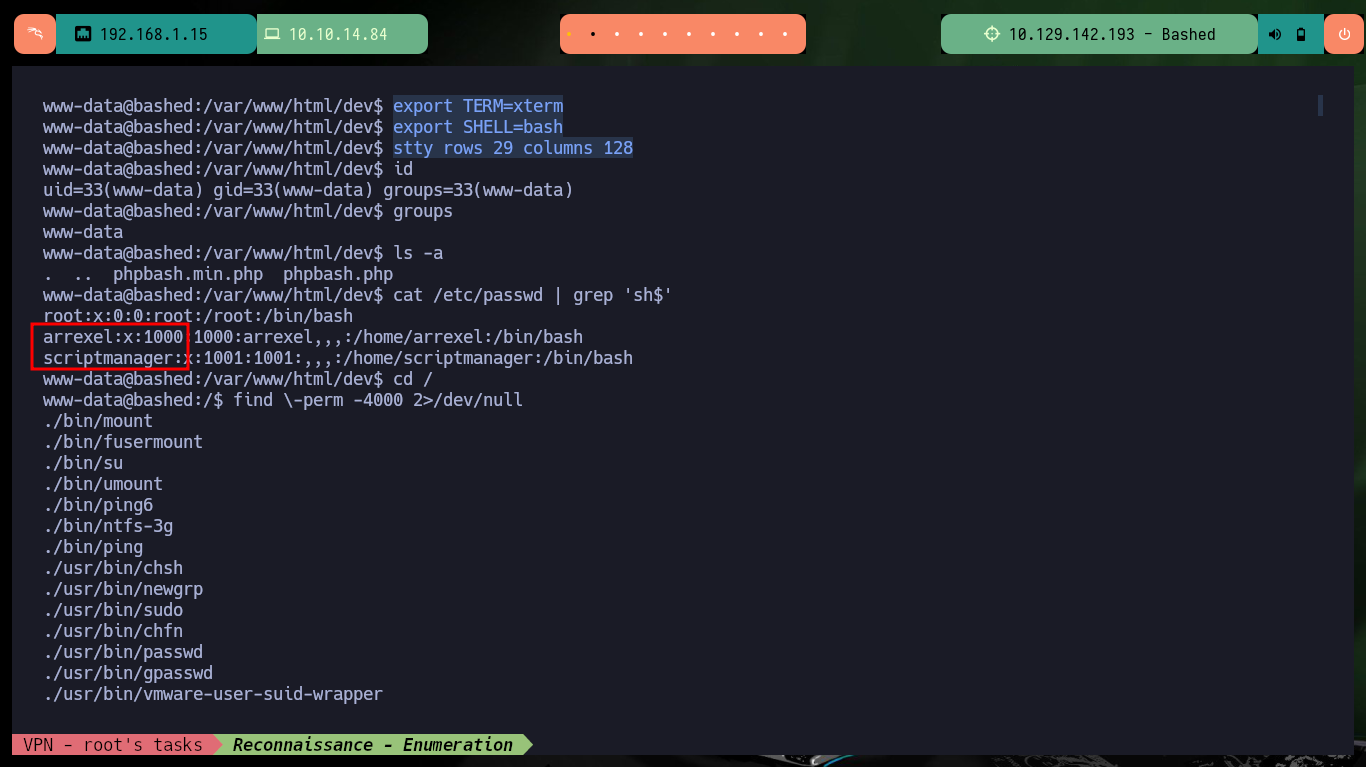Click the 'stty rows 29 columns 128' command

[513, 148]
